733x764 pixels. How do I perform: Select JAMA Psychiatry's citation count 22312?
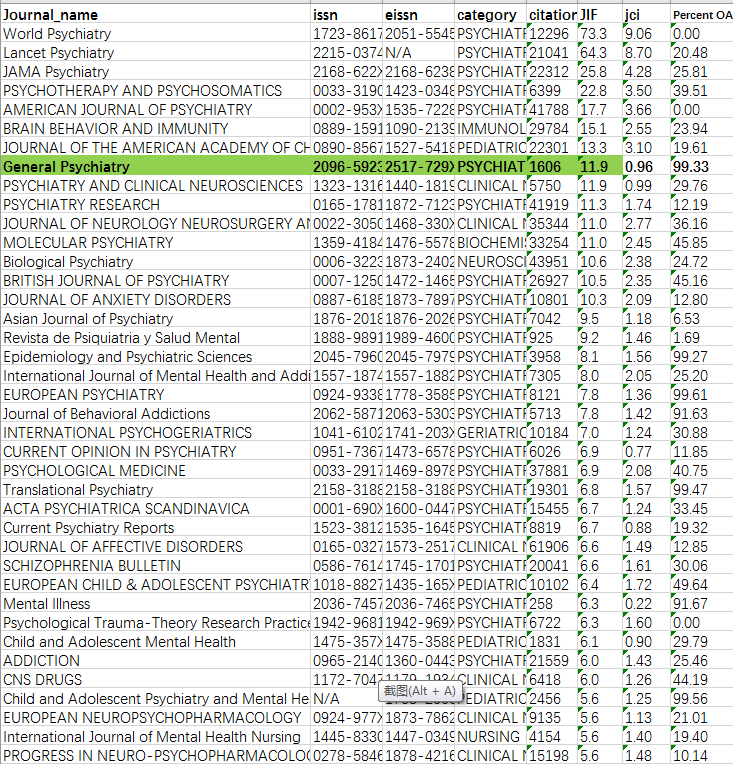coord(550,71)
